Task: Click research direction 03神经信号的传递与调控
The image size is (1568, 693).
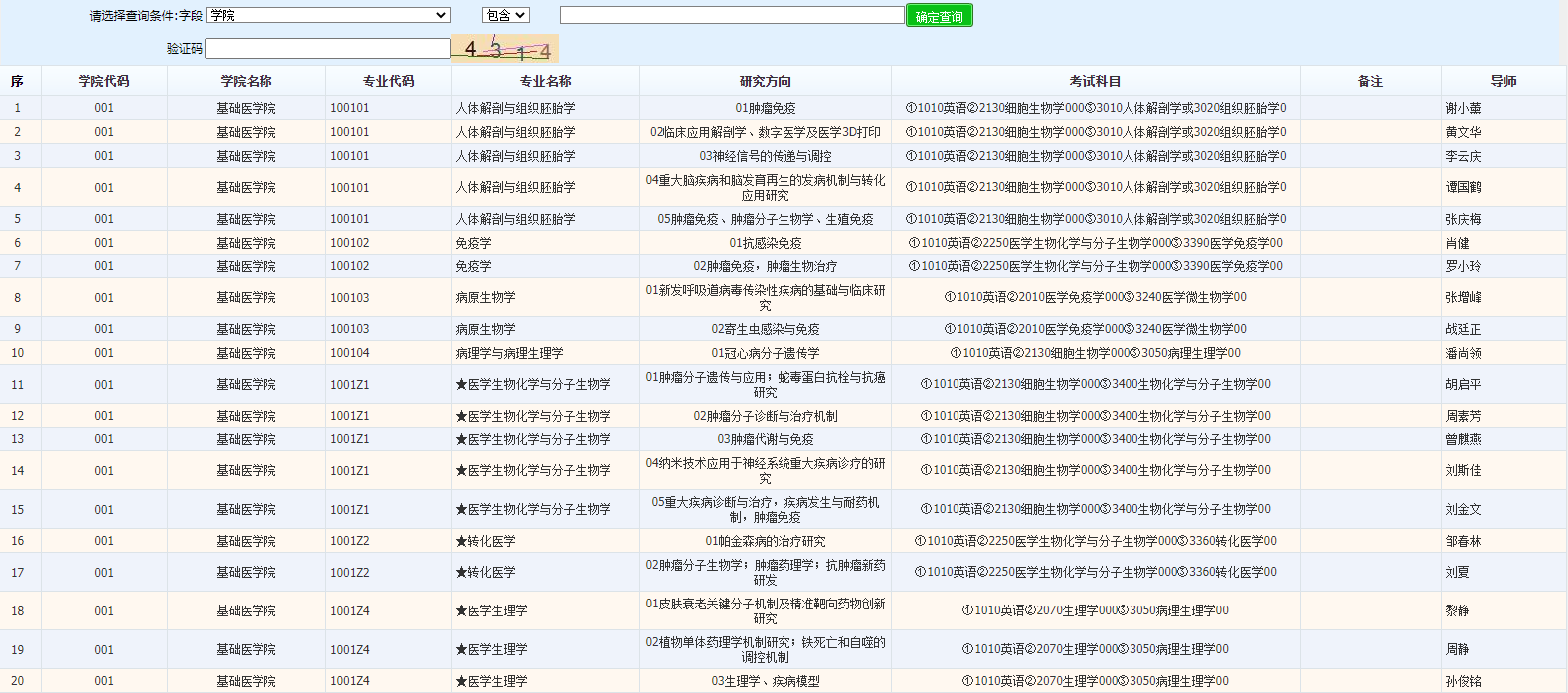Action: (766, 156)
